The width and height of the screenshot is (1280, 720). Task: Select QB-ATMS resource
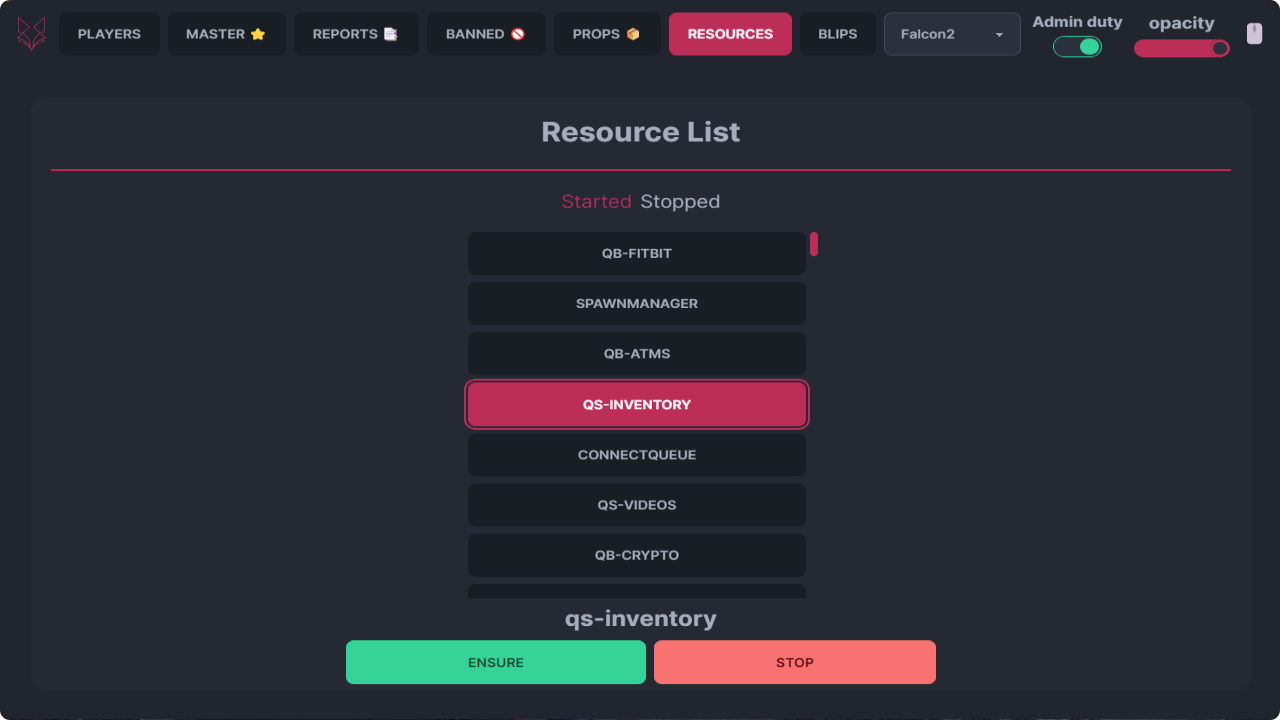pyautogui.click(x=637, y=354)
